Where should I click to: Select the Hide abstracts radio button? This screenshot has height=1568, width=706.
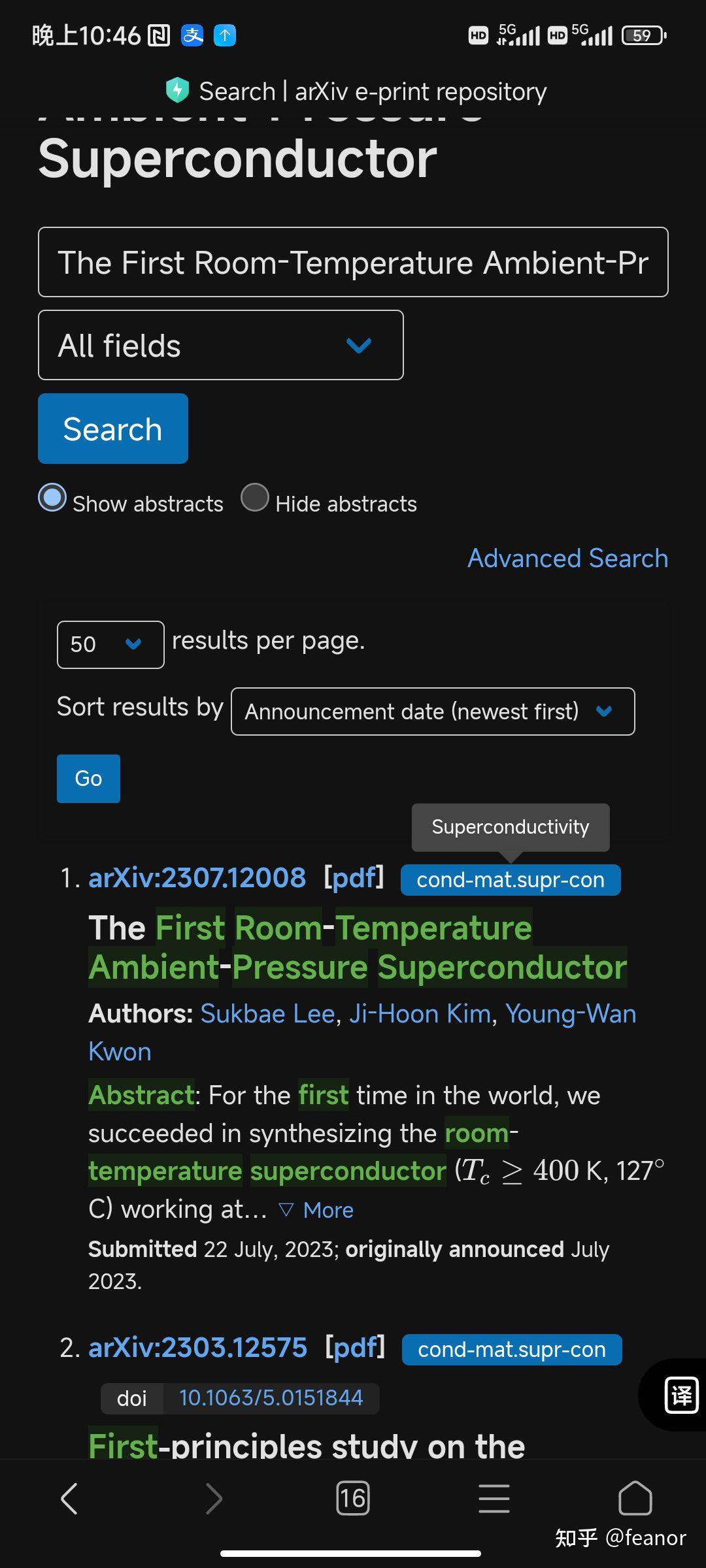pos(255,498)
